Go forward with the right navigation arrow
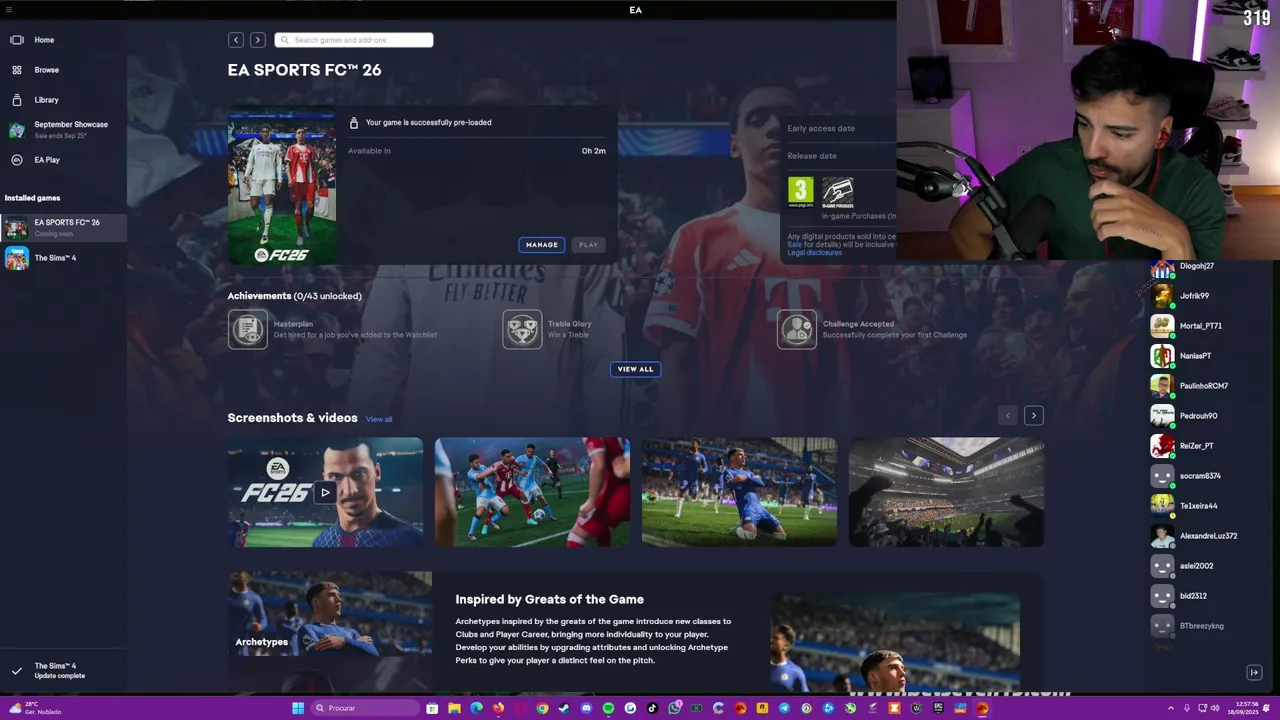1280x720 pixels. click(258, 40)
